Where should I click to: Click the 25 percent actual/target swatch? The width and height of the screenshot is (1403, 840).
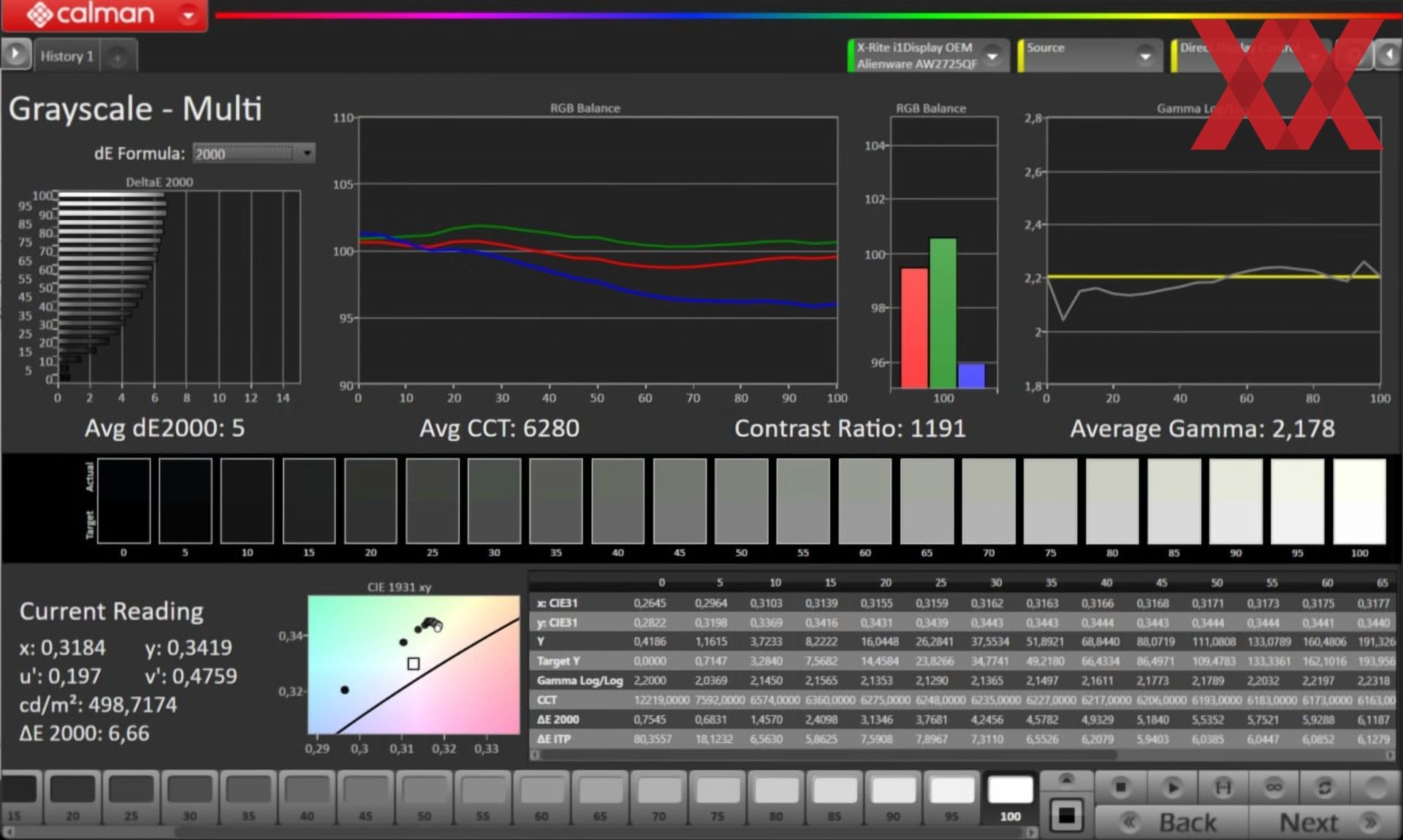click(x=433, y=501)
